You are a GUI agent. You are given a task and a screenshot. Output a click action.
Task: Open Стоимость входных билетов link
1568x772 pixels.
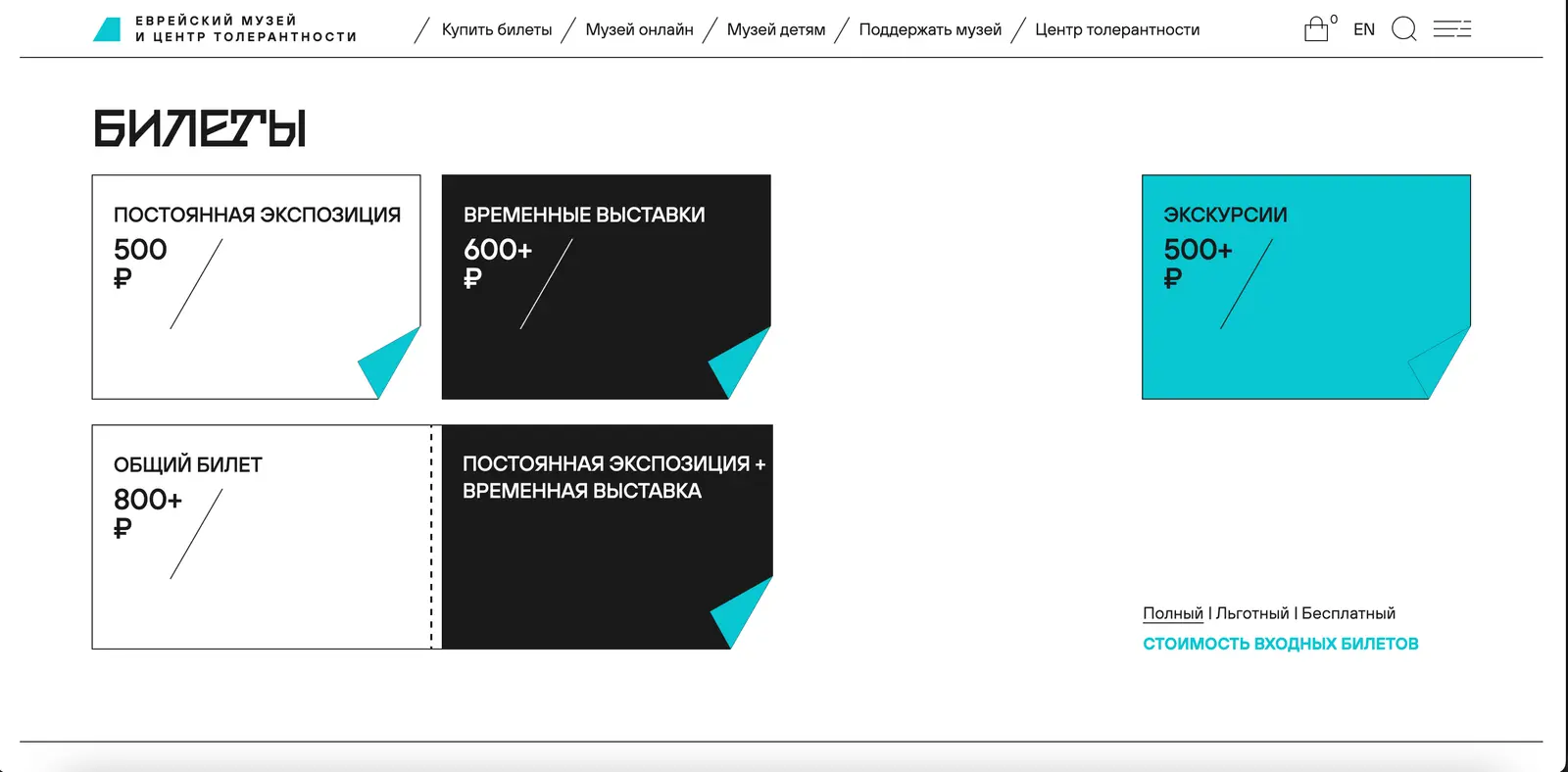[1281, 644]
